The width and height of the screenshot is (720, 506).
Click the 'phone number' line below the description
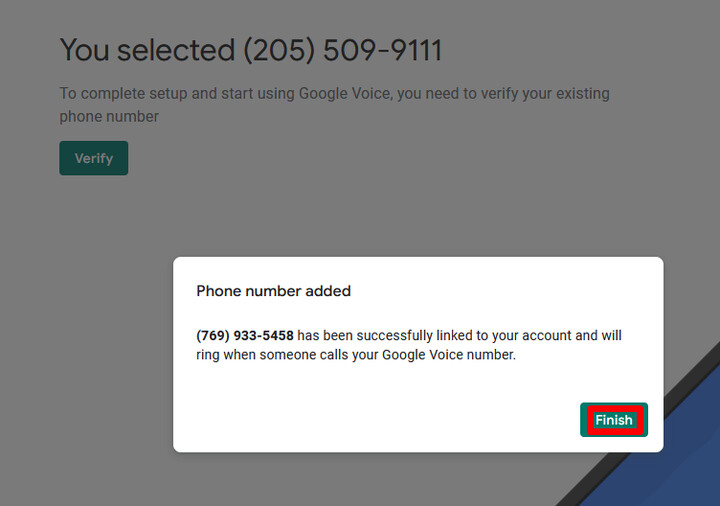click(x=109, y=117)
